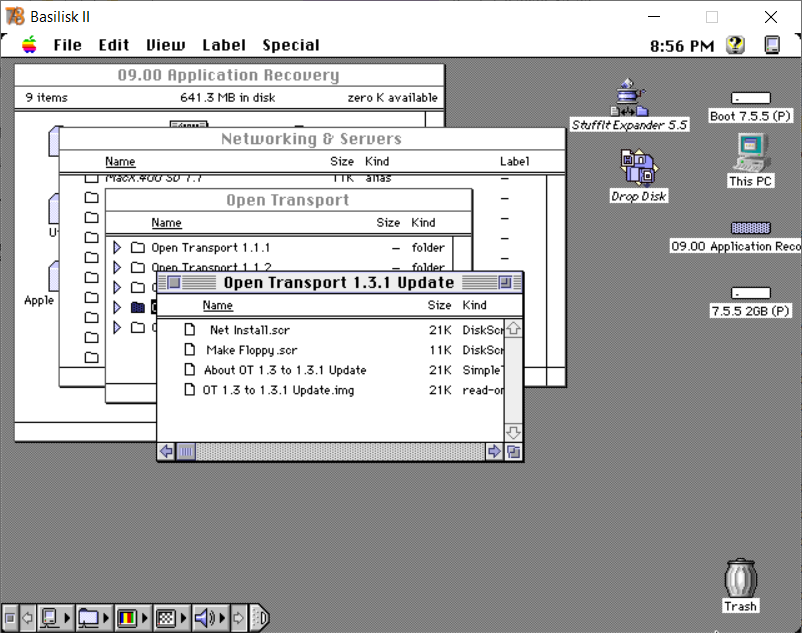802x633 pixels.
Task: Click the 09.00 Application Recovery window title bar
Action: point(229,75)
